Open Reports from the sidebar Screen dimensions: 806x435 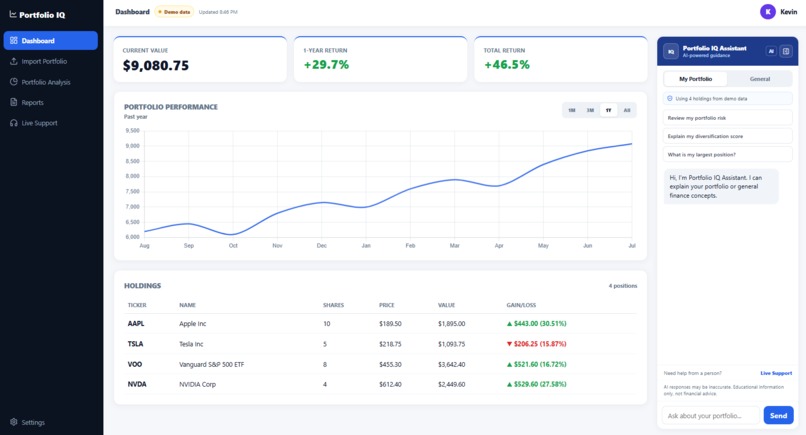[50, 102]
